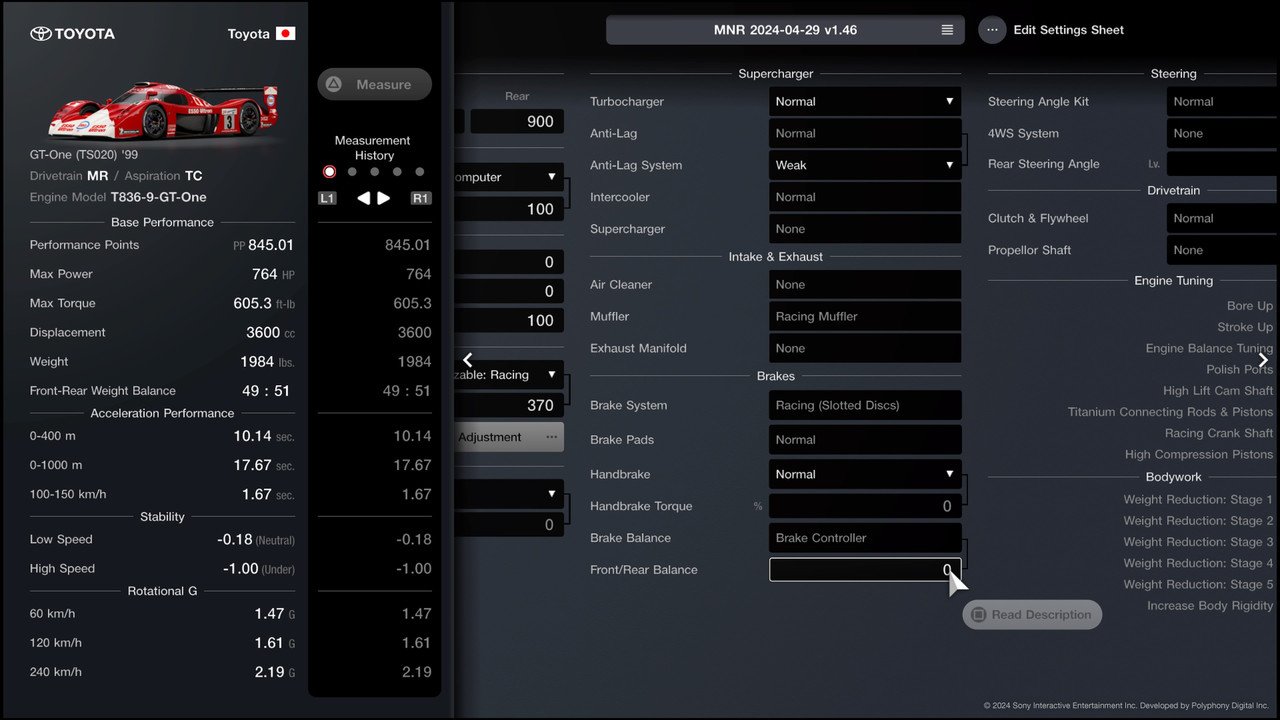Click the Handbrake Torque value field
Viewport: 1280px width, 720px height.
point(865,506)
